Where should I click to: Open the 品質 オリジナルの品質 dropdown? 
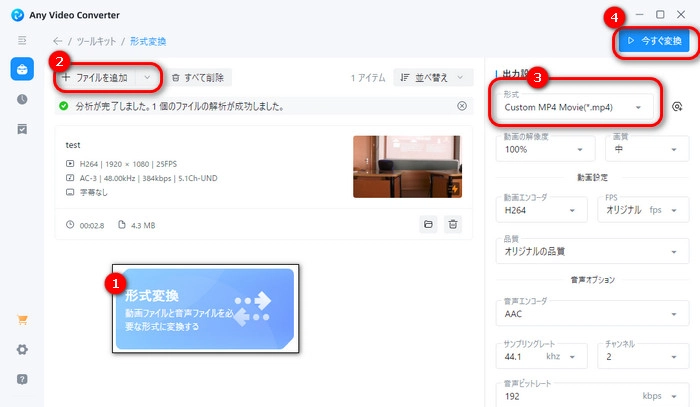tap(592, 251)
